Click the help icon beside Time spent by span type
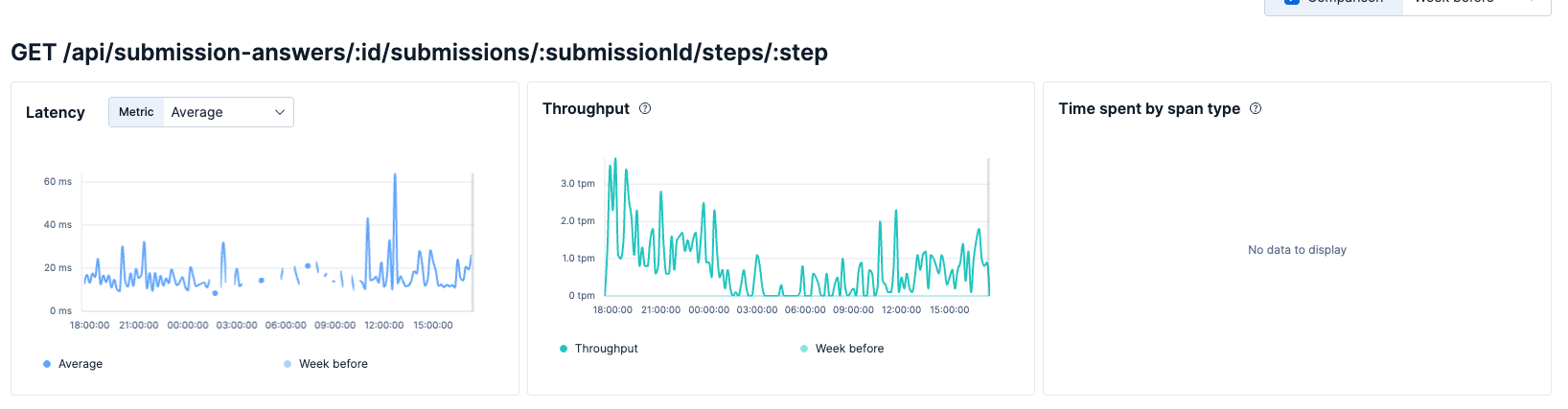 point(1256,109)
